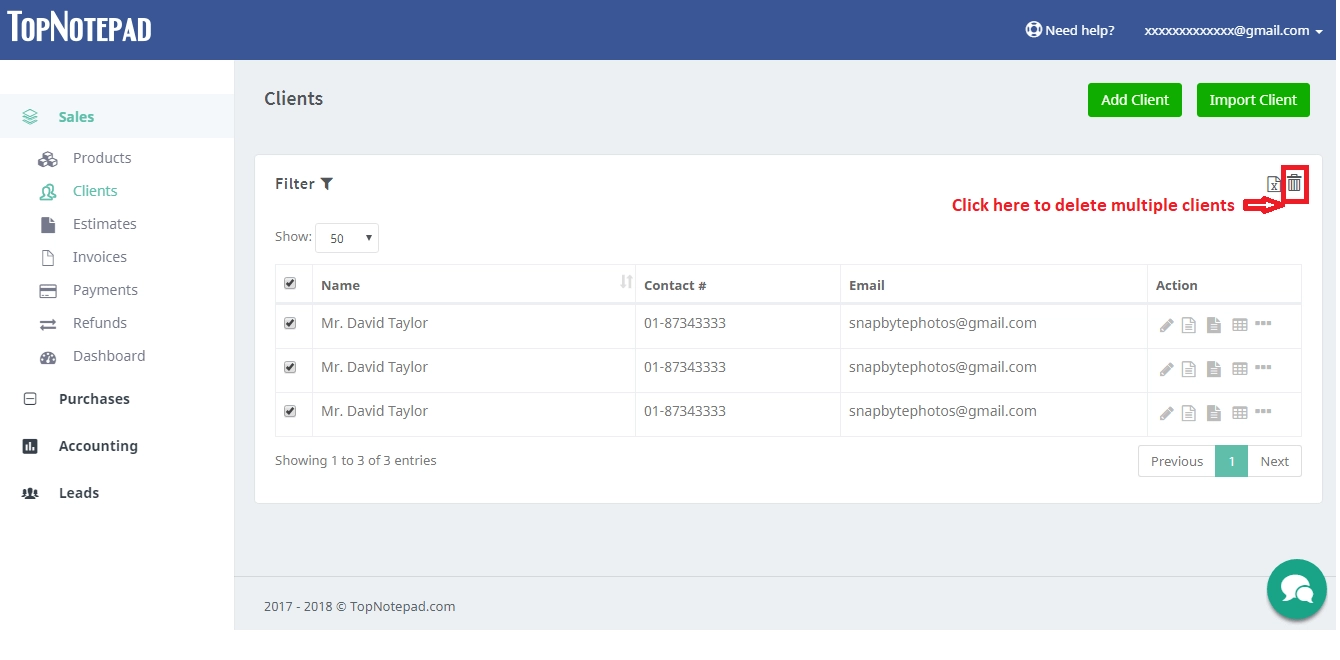Uncheck the third Mr. David Taylor row checkbox
Screen dimensions: 1340x660
[291, 411]
